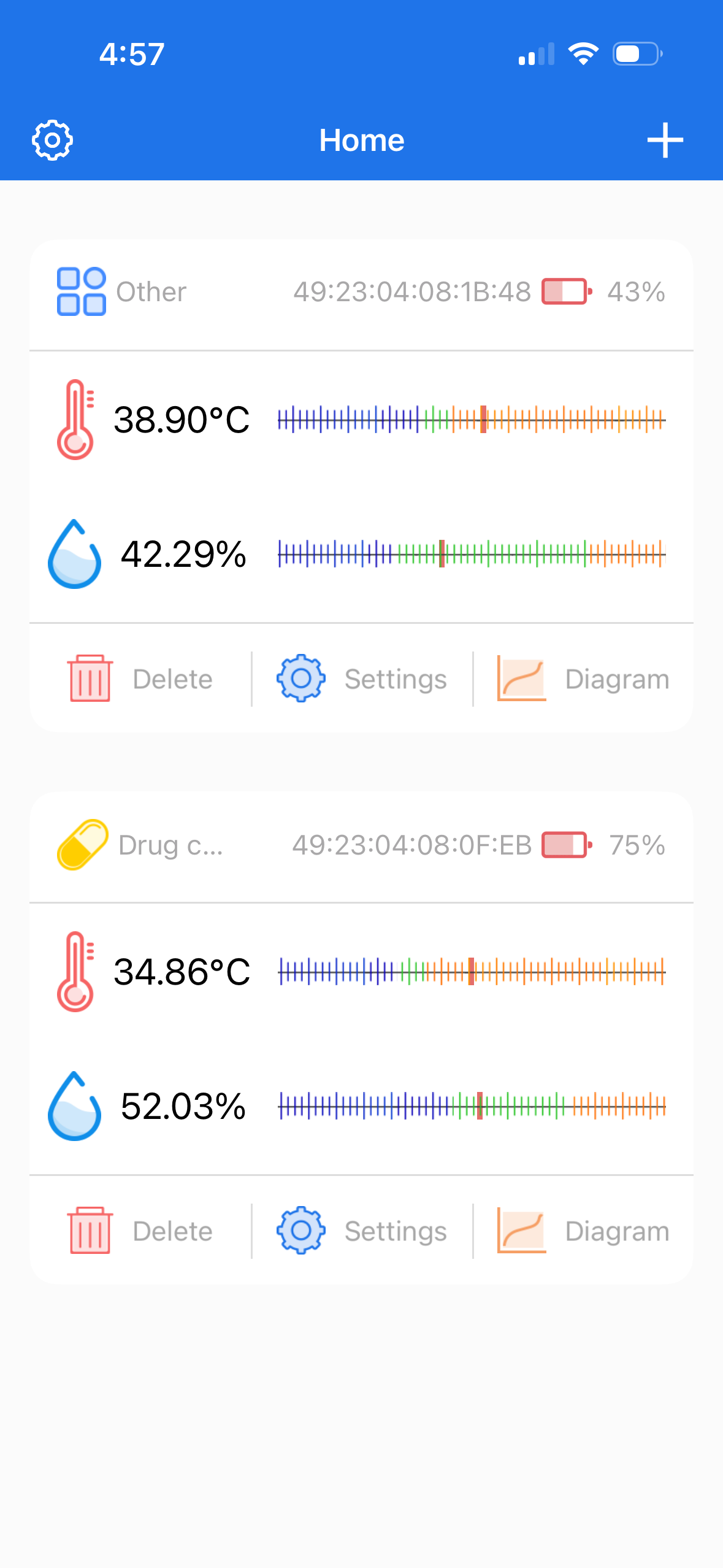Click the 52.03% humidity range scale
This screenshot has height=1568, width=723.
click(472, 1106)
